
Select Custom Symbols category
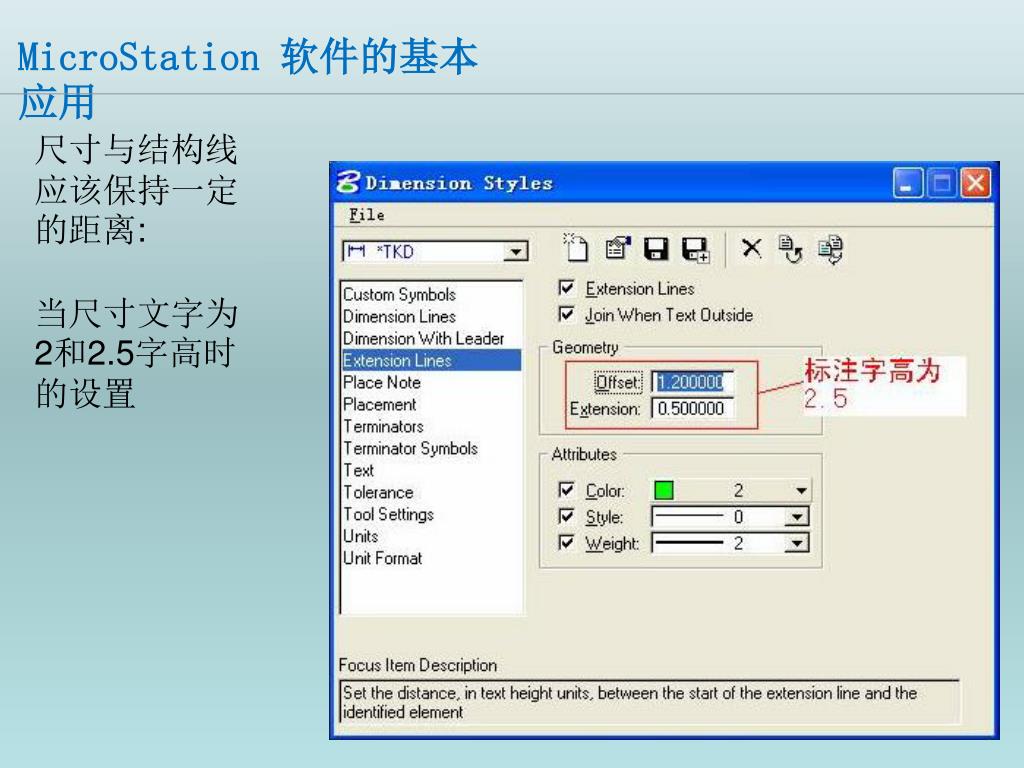[x=432, y=295]
